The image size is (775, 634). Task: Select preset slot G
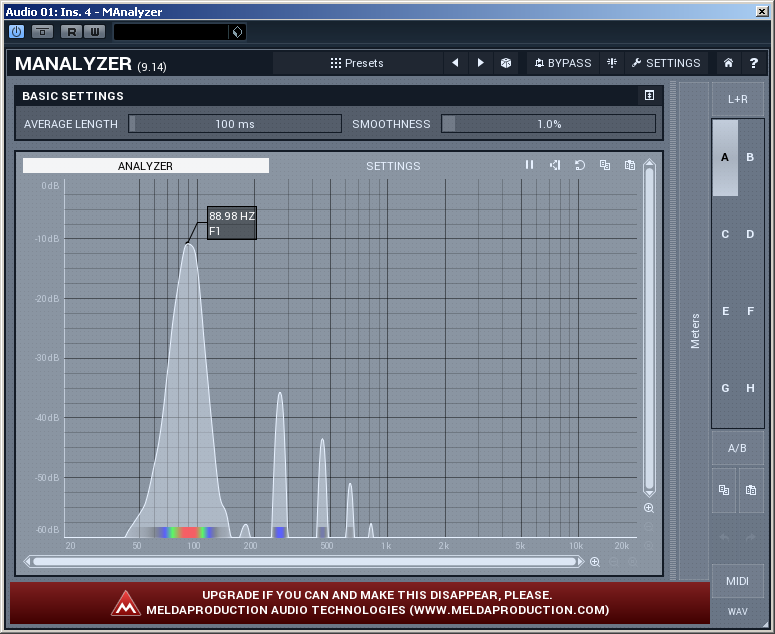coord(725,388)
